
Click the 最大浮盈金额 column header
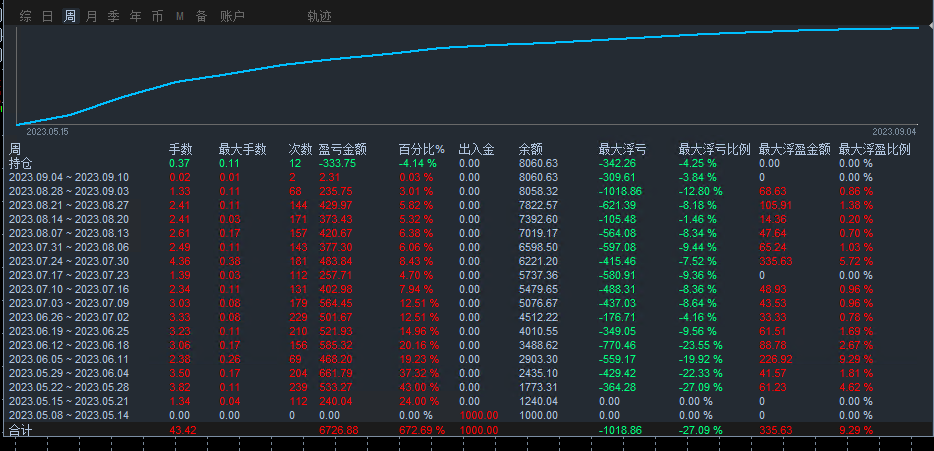point(795,150)
